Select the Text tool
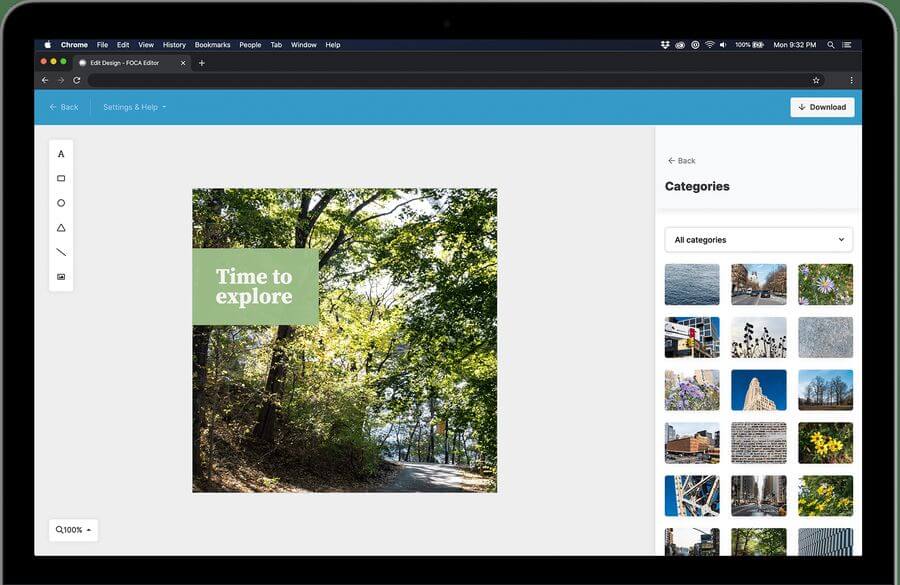The width and height of the screenshot is (900, 585). coord(61,154)
